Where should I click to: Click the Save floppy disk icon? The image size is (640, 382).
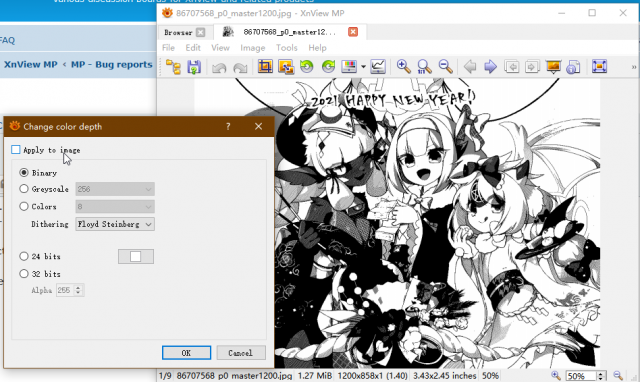[x=194, y=67]
